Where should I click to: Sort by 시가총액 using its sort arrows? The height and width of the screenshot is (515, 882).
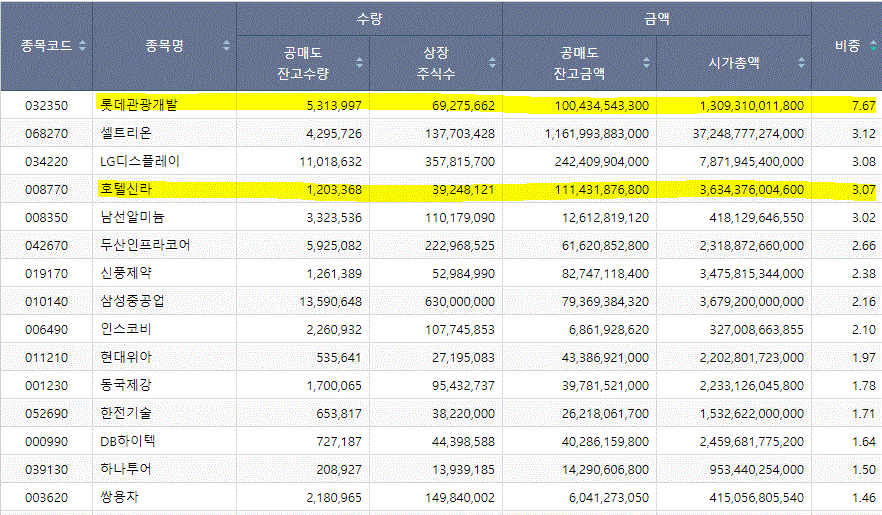click(802, 62)
